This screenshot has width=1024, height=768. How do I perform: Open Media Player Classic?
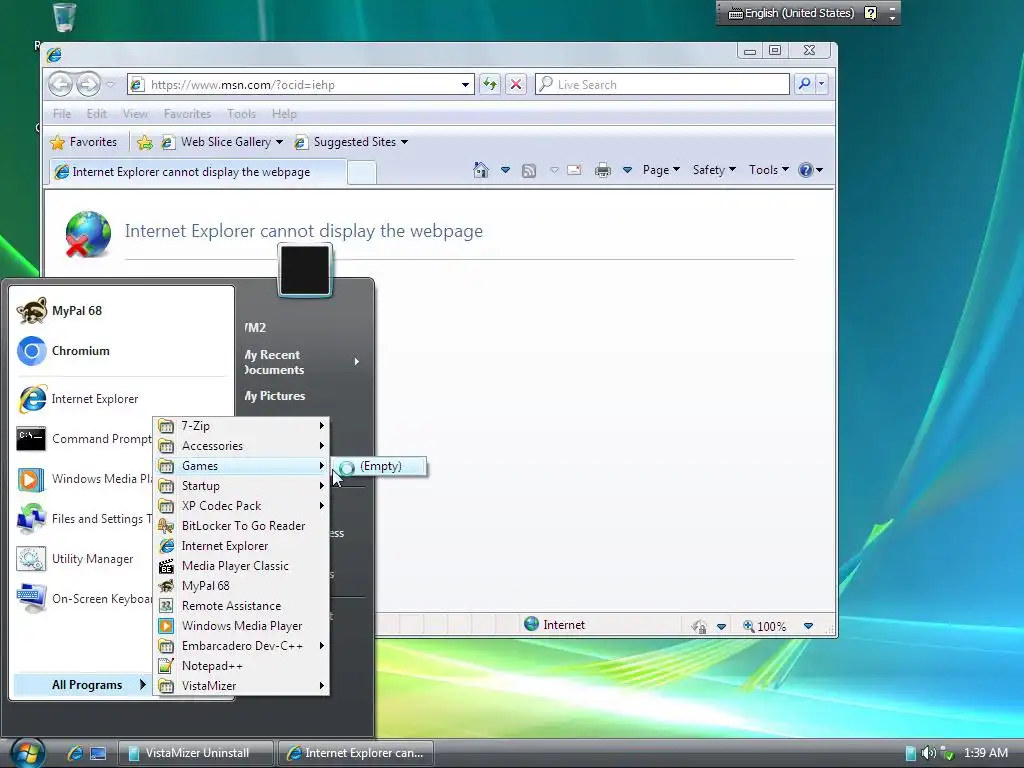pyautogui.click(x=241, y=566)
